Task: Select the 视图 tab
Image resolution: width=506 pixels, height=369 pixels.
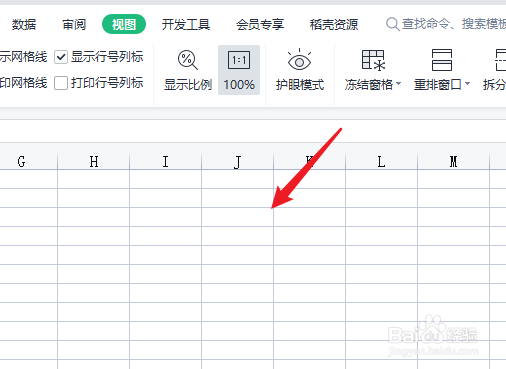Action: pyautogui.click(x=124, y=24)
